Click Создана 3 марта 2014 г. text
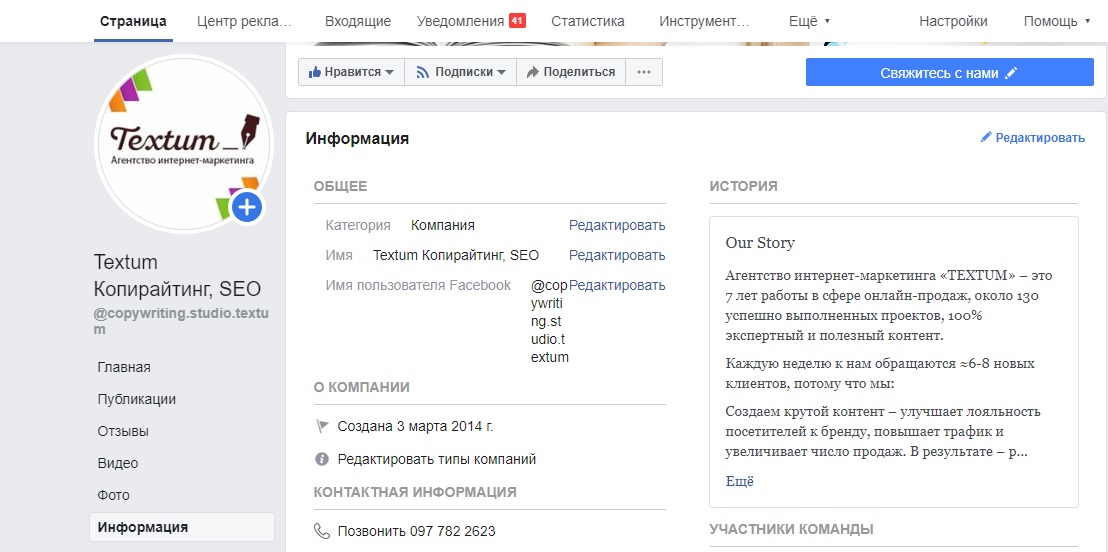This screenshot has height=552, width=1108. pyautogui.click(x=416, y=426)
